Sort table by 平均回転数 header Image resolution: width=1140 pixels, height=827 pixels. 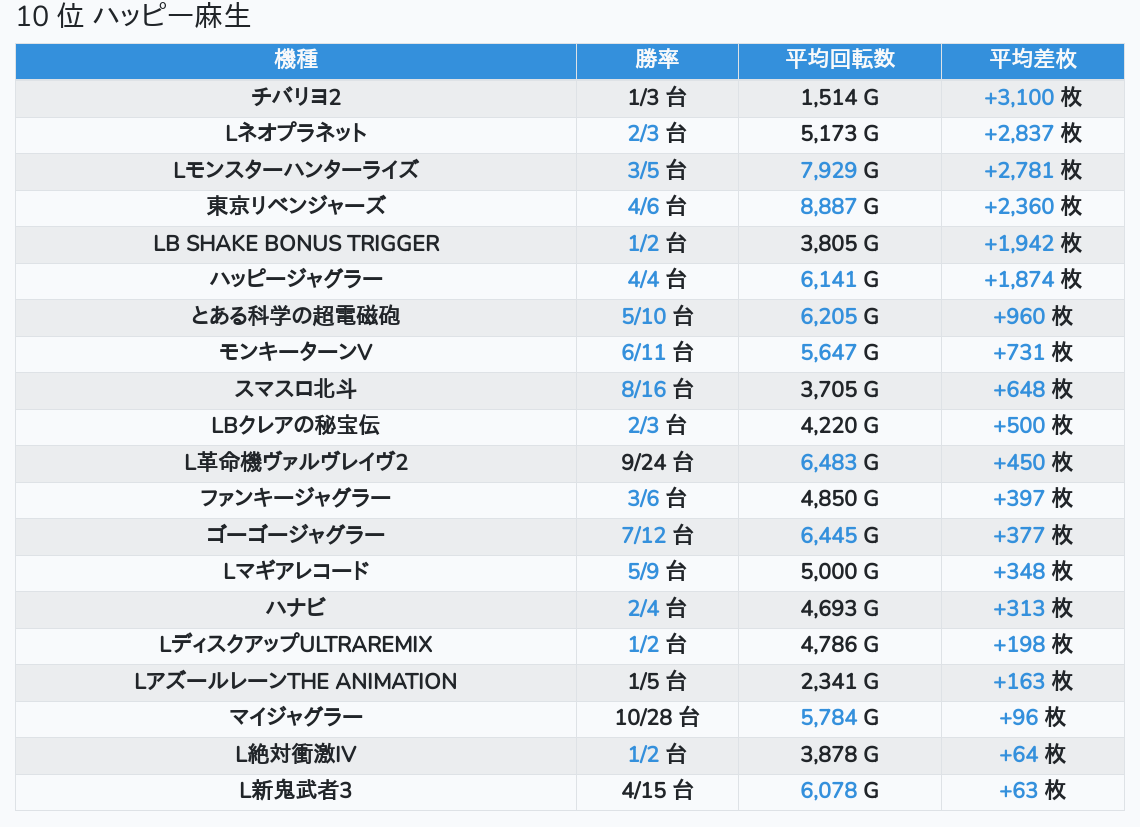839,59
